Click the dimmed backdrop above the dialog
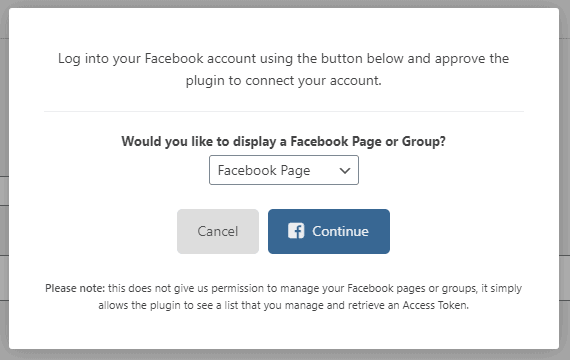The height and width of the screenshot is (360, 570). 284,4
